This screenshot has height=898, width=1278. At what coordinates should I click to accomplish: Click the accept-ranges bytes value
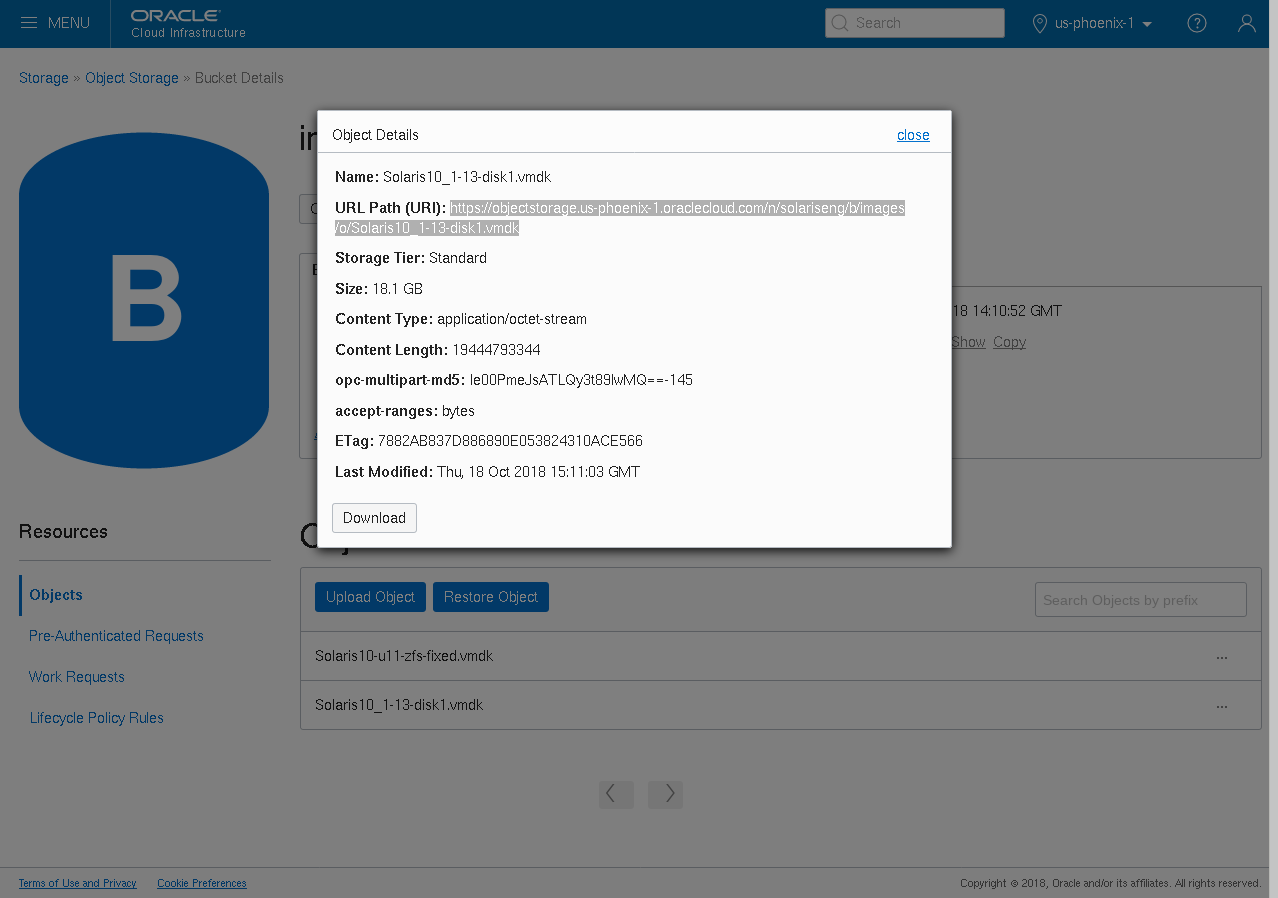pos(458,411)
